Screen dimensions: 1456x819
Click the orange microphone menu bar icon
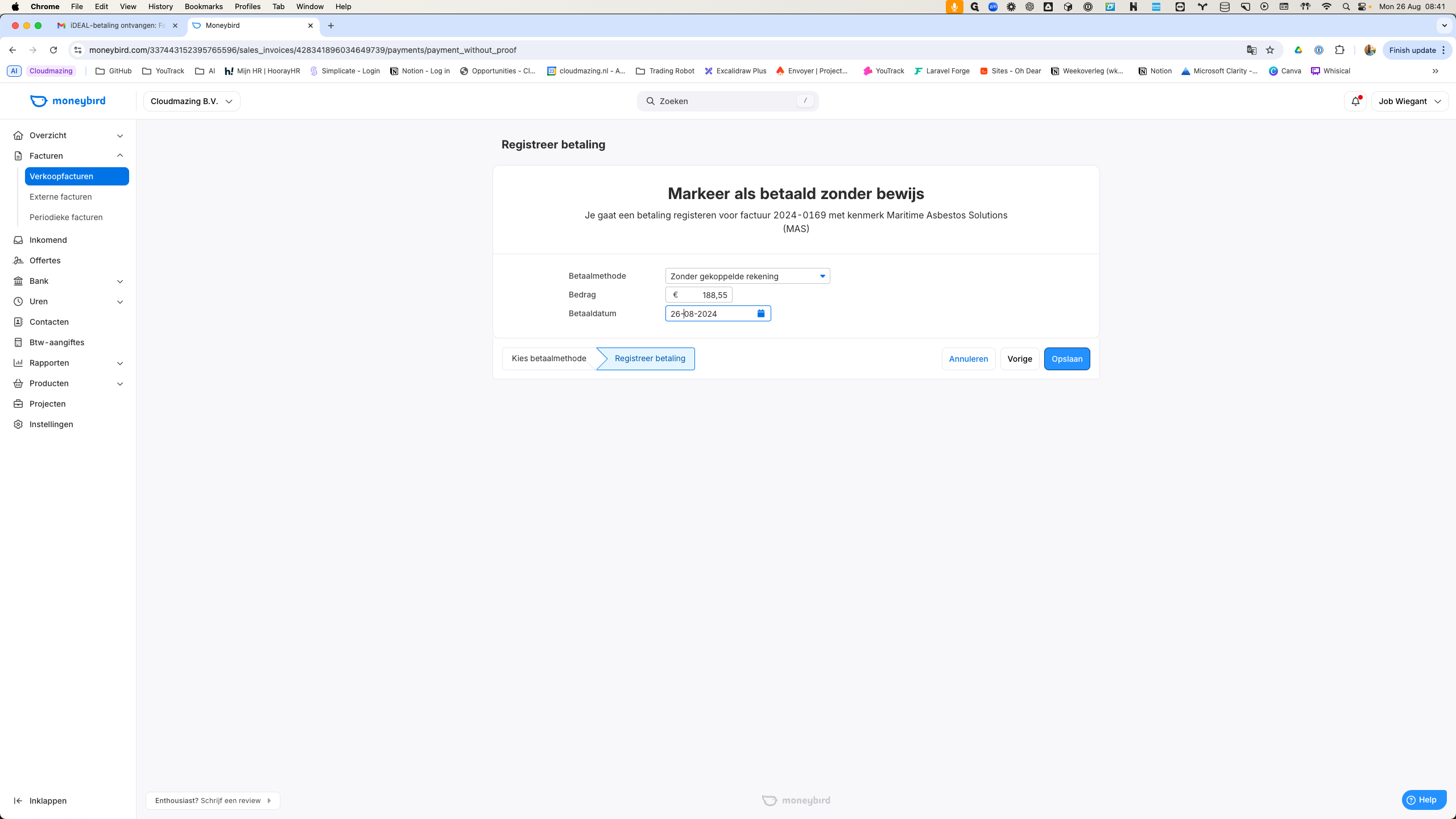pyautogui.click(x=954, y=7)
